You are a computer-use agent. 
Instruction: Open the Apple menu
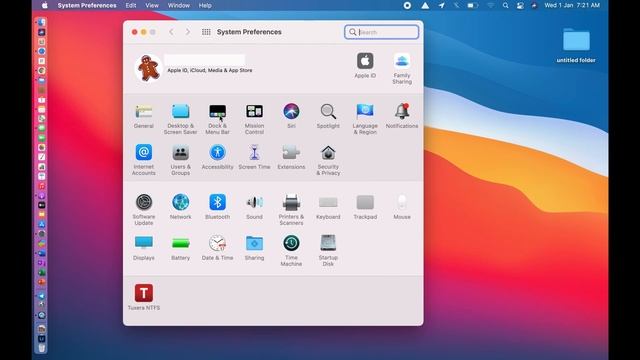[44, 5]
